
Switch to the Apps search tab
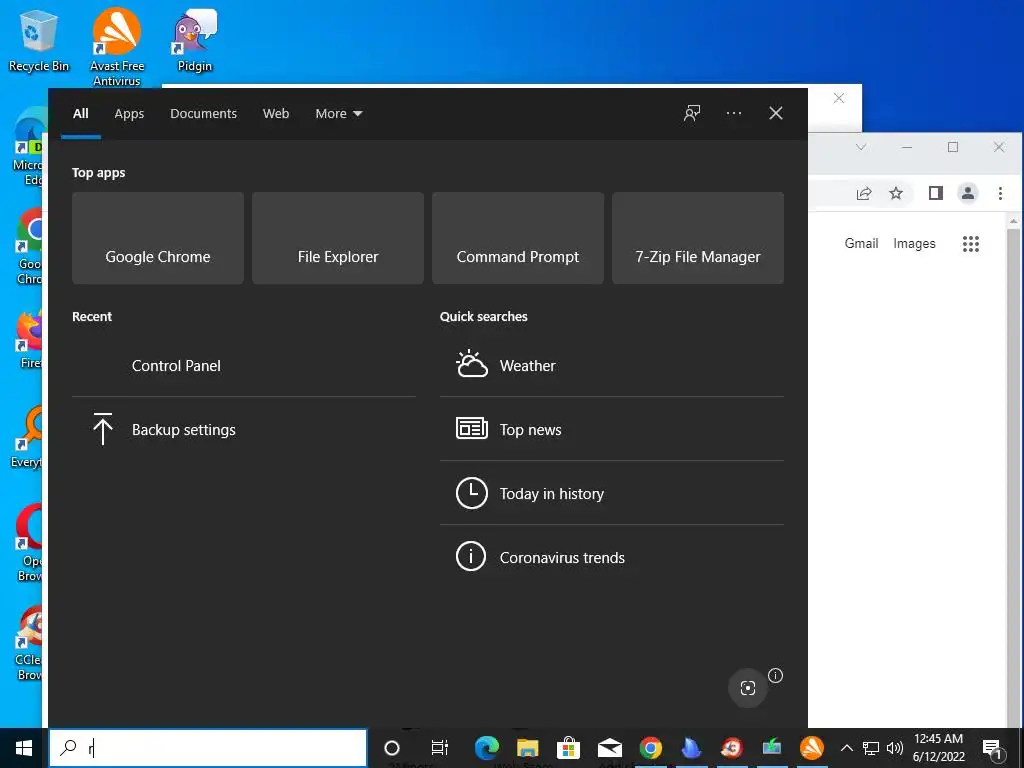(x=129, y=114)
